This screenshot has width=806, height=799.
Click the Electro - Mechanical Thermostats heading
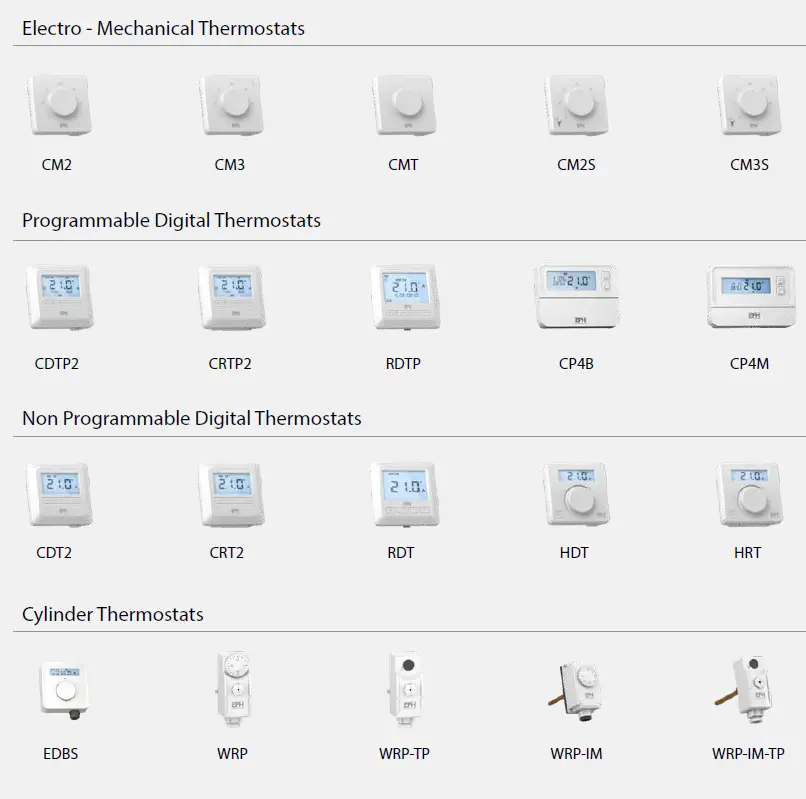pos(163,28)
